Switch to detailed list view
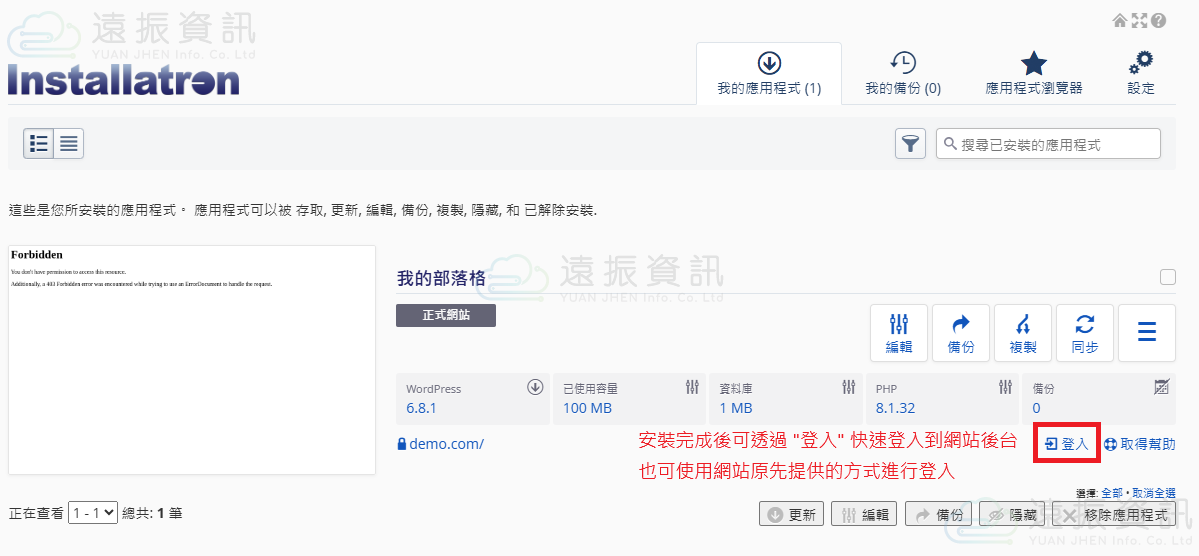1199x556 pixels. point(39,144)
